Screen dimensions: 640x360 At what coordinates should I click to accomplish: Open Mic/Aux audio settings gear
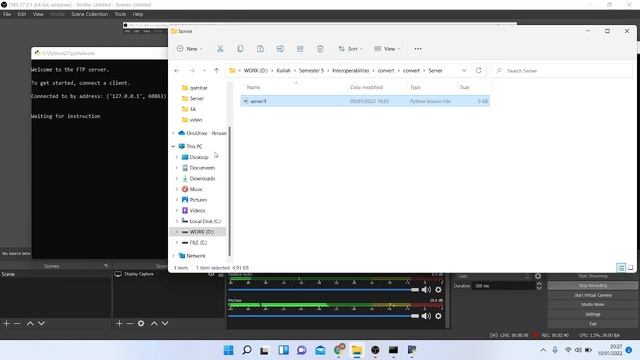pos(438,316)
